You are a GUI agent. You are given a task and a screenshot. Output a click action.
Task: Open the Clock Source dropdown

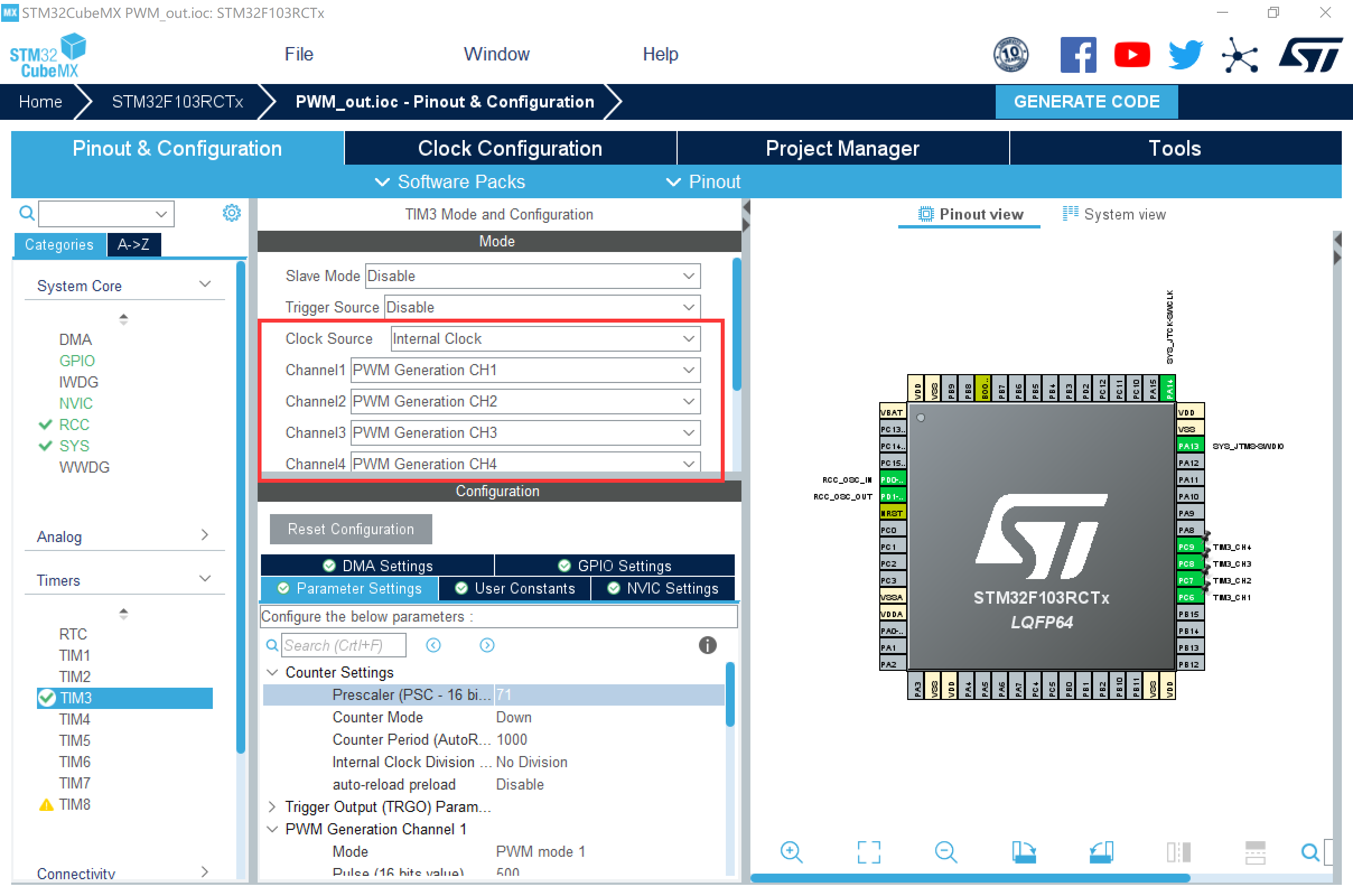(545, 339)
